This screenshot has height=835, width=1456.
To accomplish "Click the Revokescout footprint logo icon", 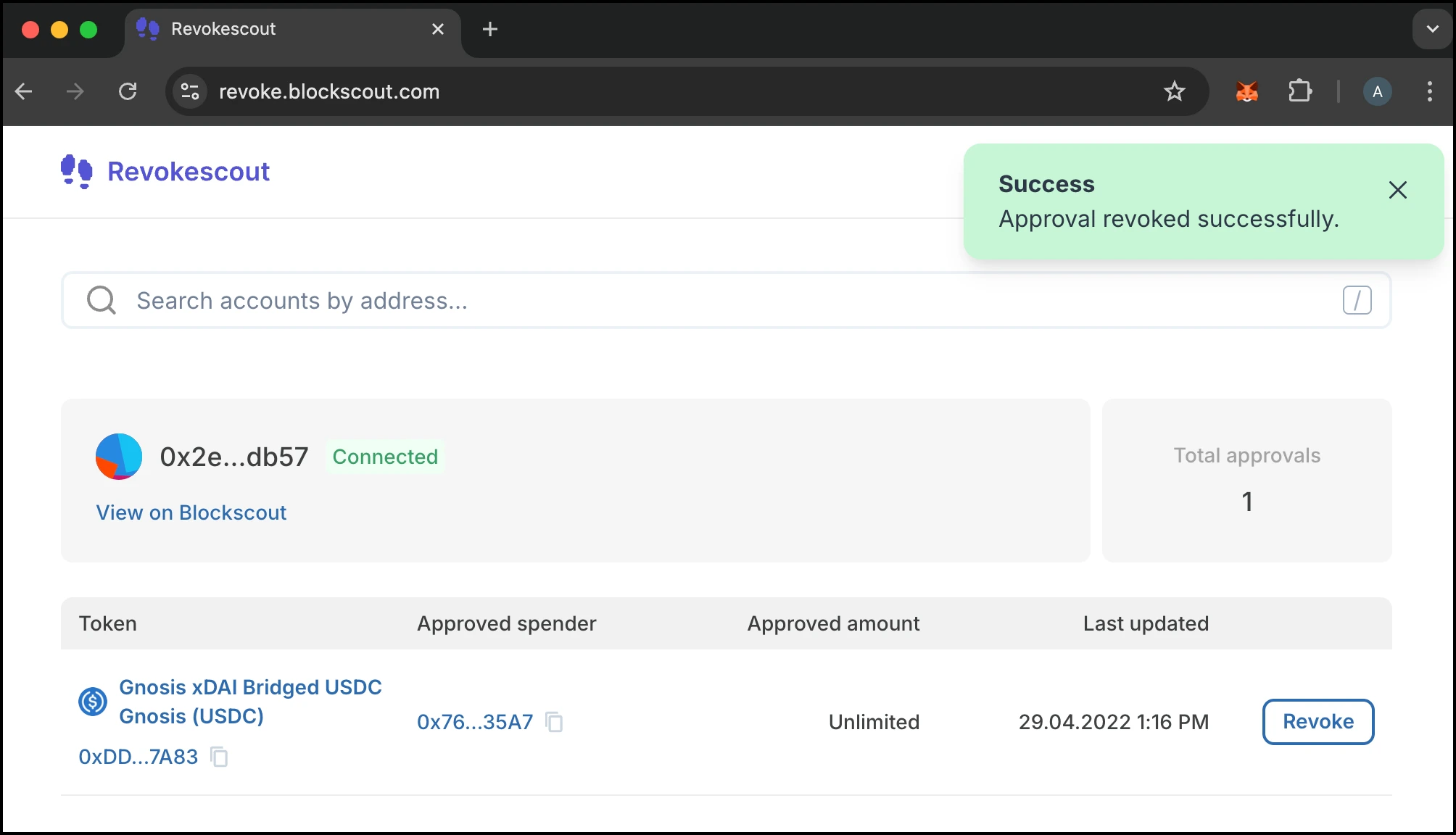I will [77, 172].
